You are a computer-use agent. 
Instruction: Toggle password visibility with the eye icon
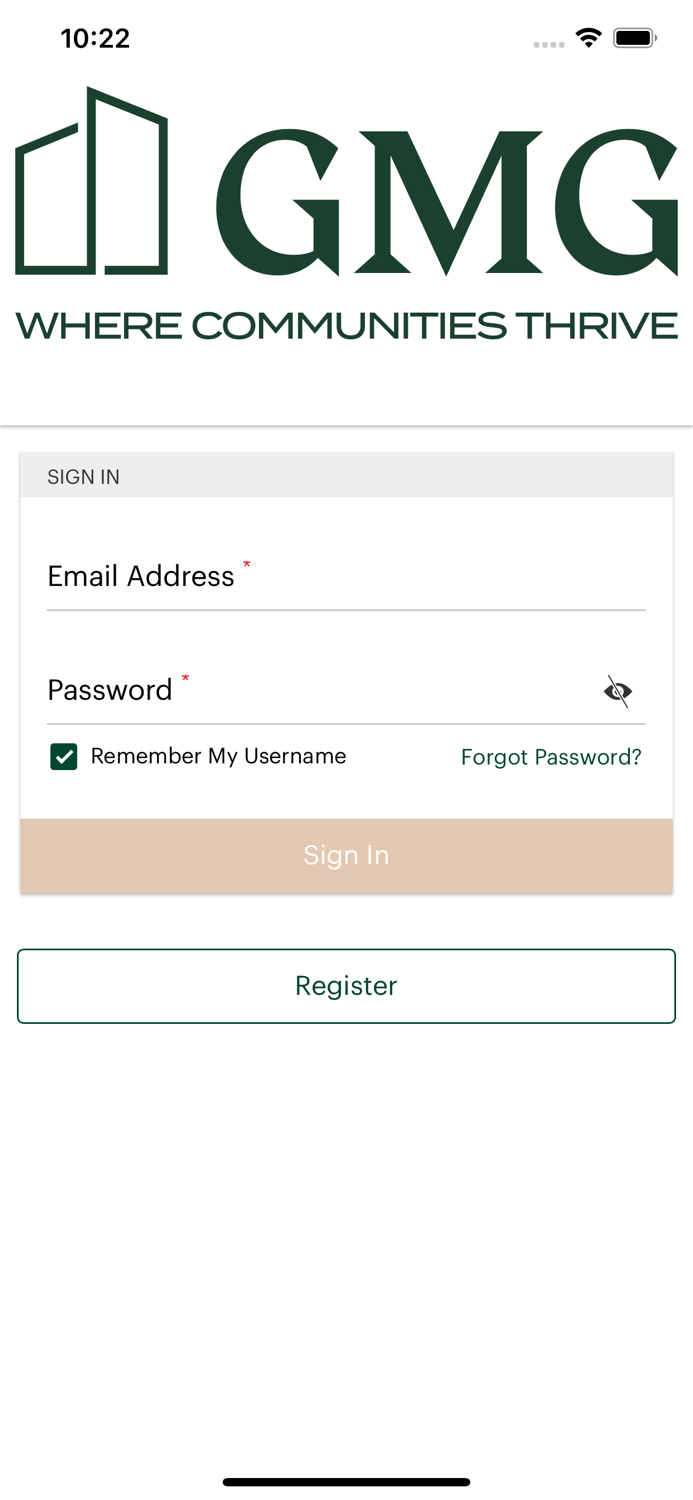click(618, 691)
